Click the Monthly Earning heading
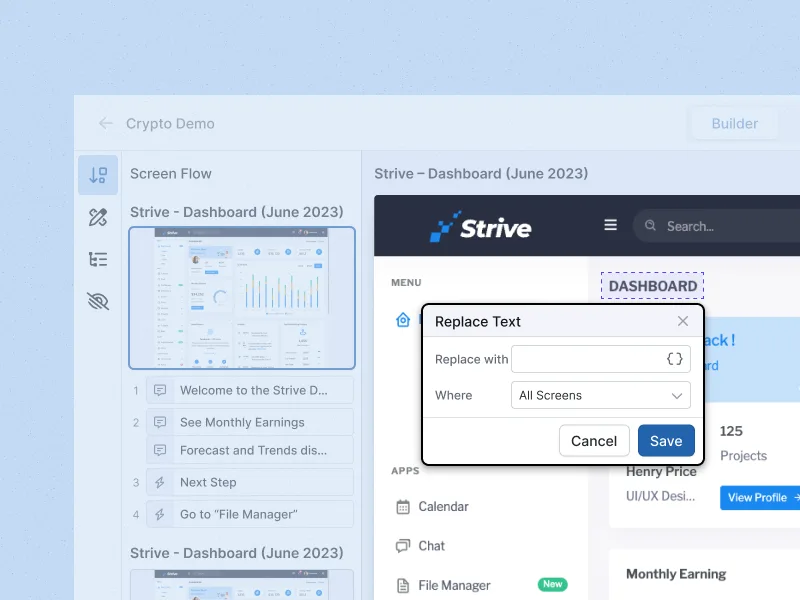The image size is (800, 600). point(676,574)
